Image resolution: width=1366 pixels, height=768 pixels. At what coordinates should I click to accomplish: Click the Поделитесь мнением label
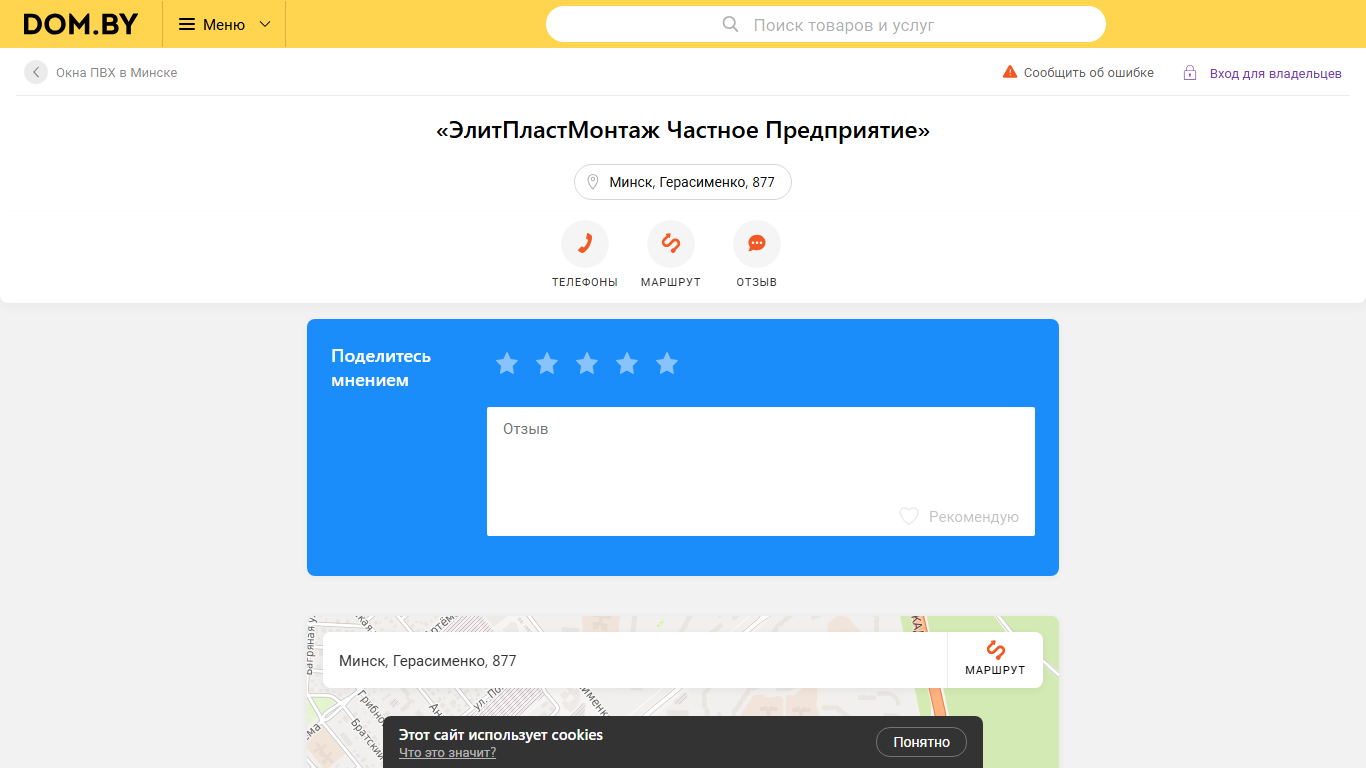pos(381,368)
